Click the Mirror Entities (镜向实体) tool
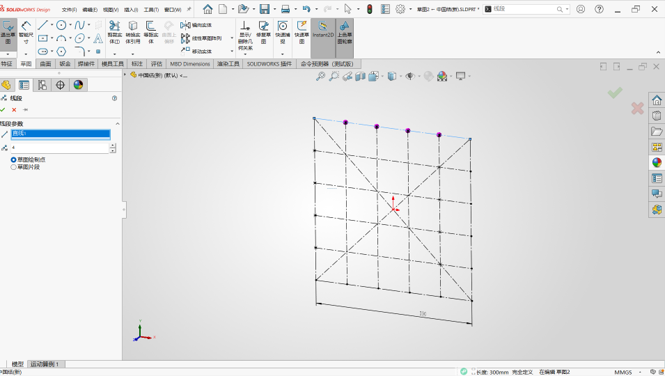Viewport: 665px width, 376px height. click(x=196, y=25)
